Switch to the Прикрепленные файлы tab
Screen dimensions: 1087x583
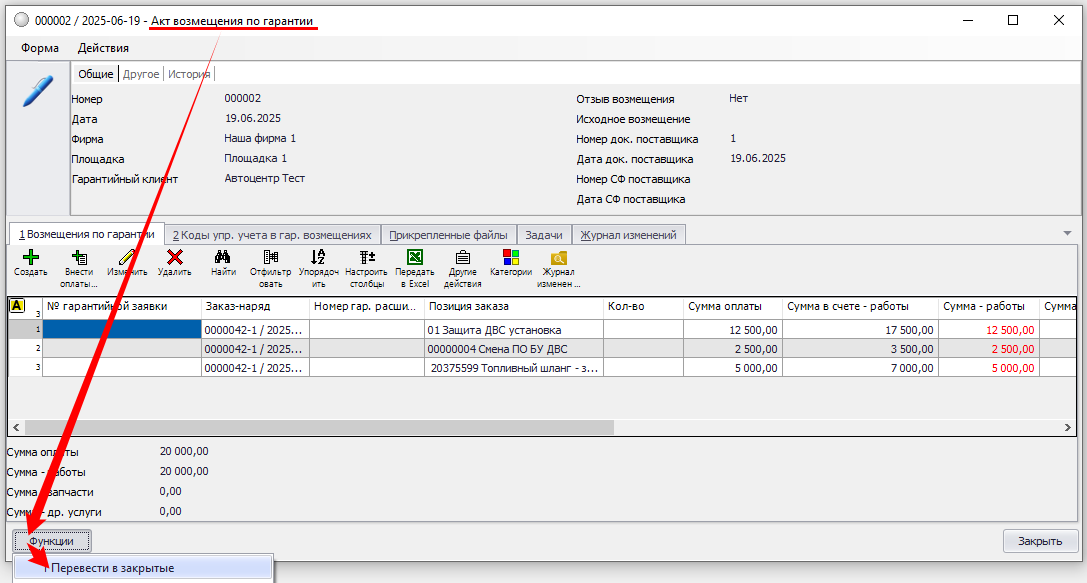click(x=448, y=235)
